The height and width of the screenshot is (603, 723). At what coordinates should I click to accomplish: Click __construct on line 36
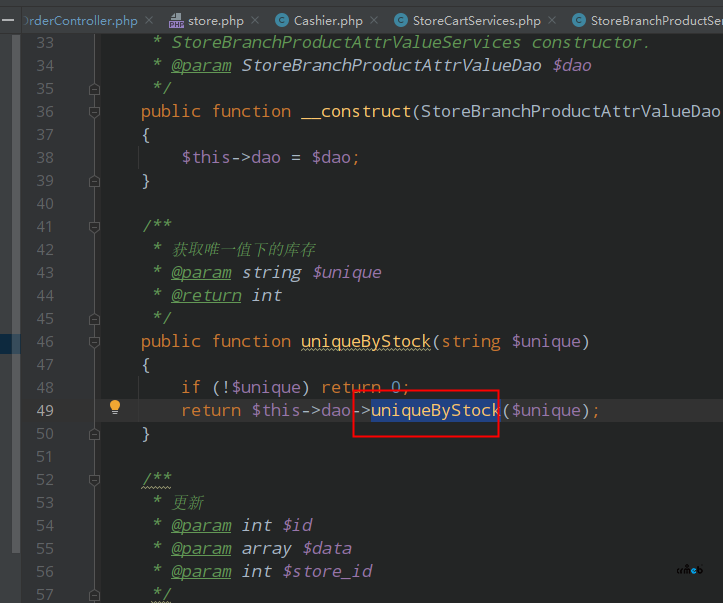356,112
